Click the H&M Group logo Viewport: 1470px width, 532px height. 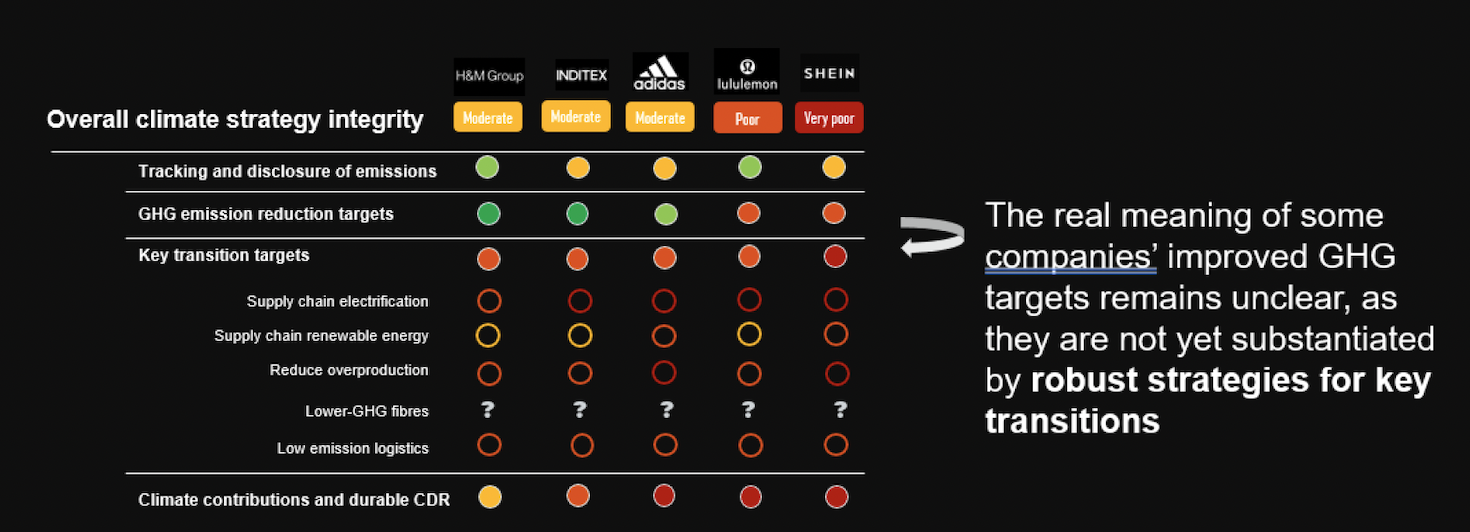coord(489,75)
